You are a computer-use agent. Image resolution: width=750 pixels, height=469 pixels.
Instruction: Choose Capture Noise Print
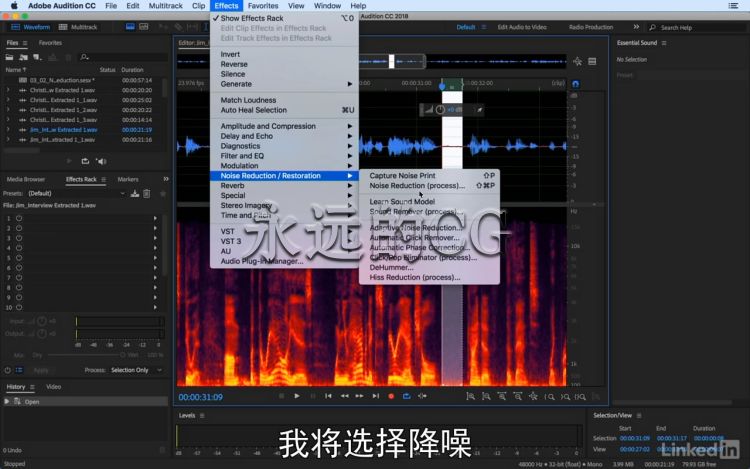point(429,175)
